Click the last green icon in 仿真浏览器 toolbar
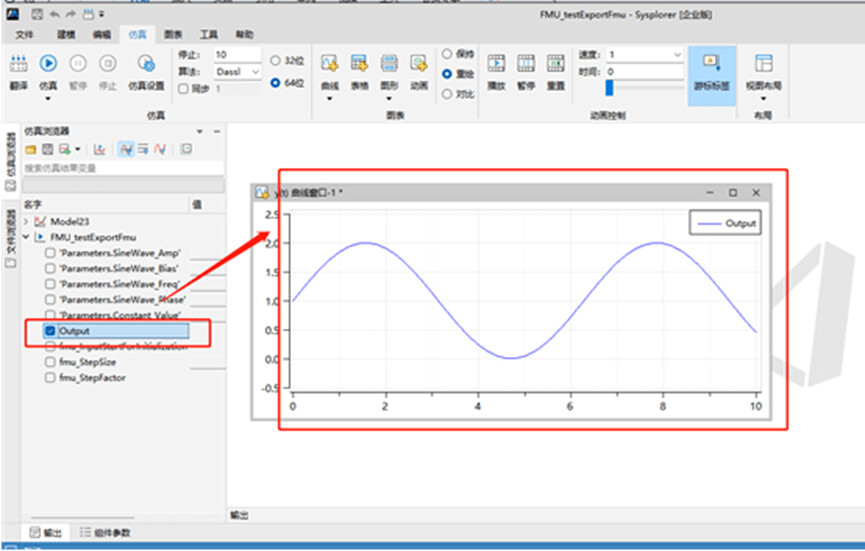This screenshot has height=551, width=865. 186,149
